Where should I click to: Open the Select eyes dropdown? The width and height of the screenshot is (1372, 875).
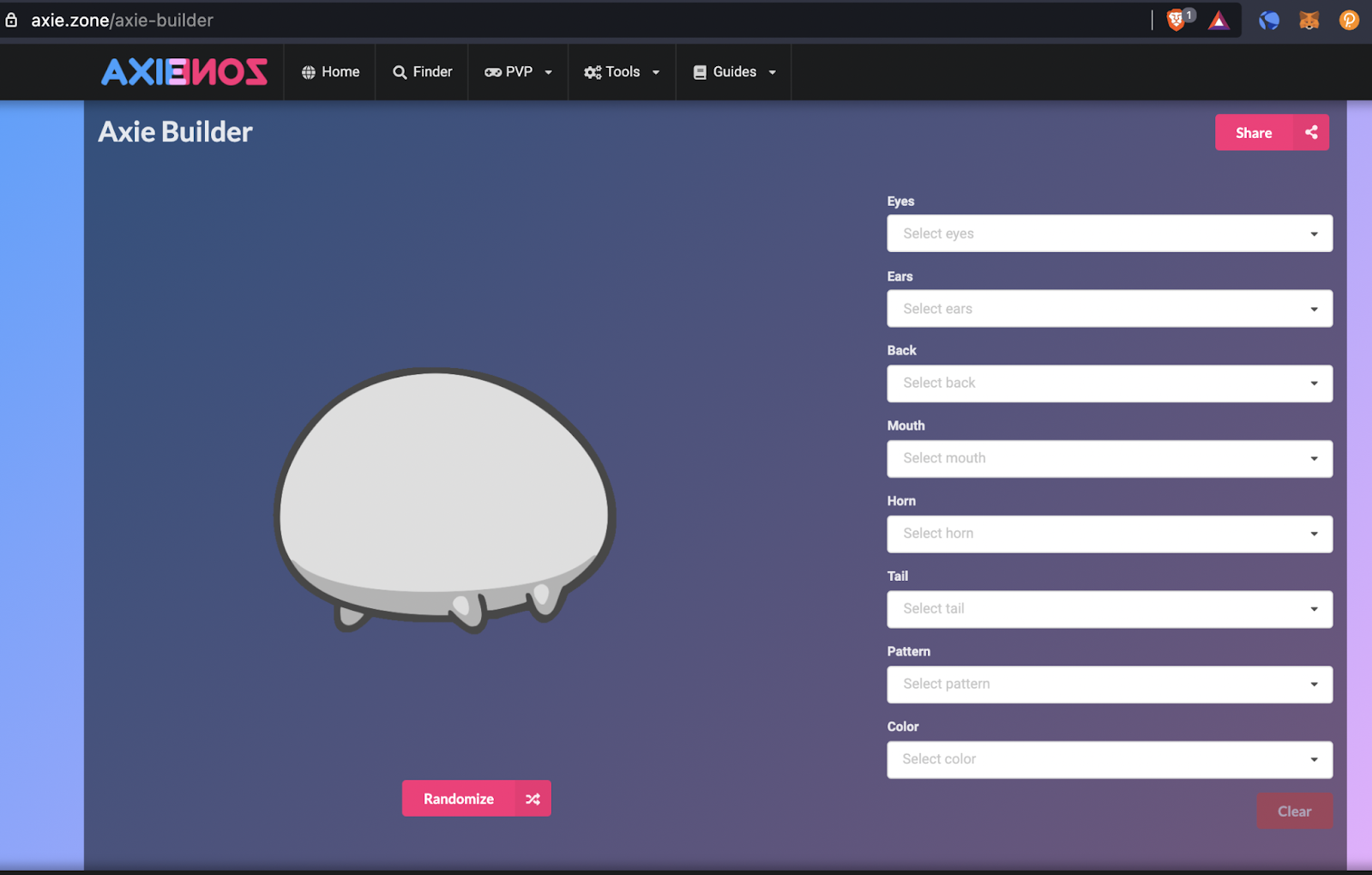(x=1110, y=233)
